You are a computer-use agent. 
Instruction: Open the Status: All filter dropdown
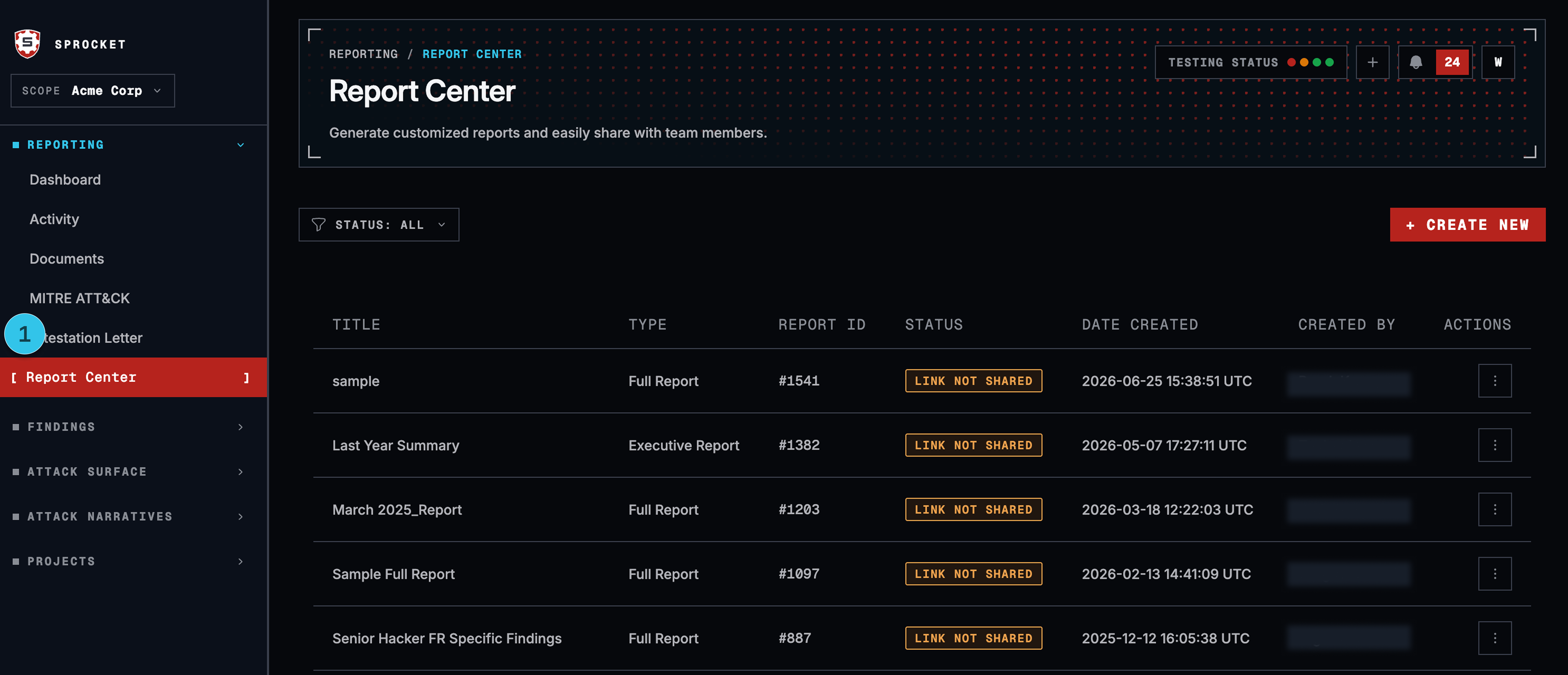[x=379, y=225]
